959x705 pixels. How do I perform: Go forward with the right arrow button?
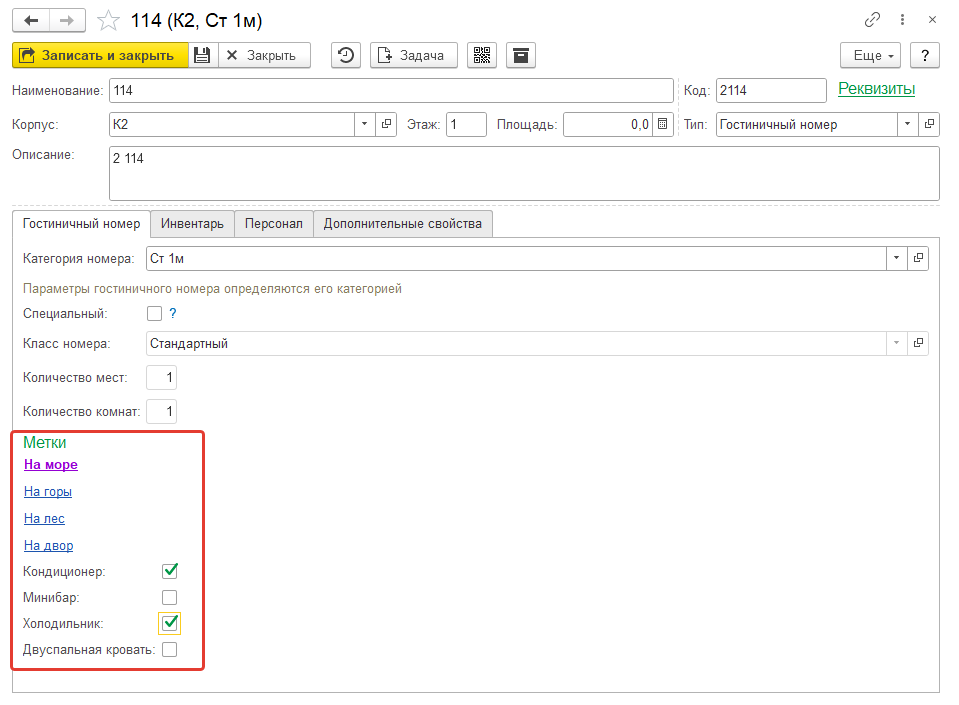click(67, 20)
